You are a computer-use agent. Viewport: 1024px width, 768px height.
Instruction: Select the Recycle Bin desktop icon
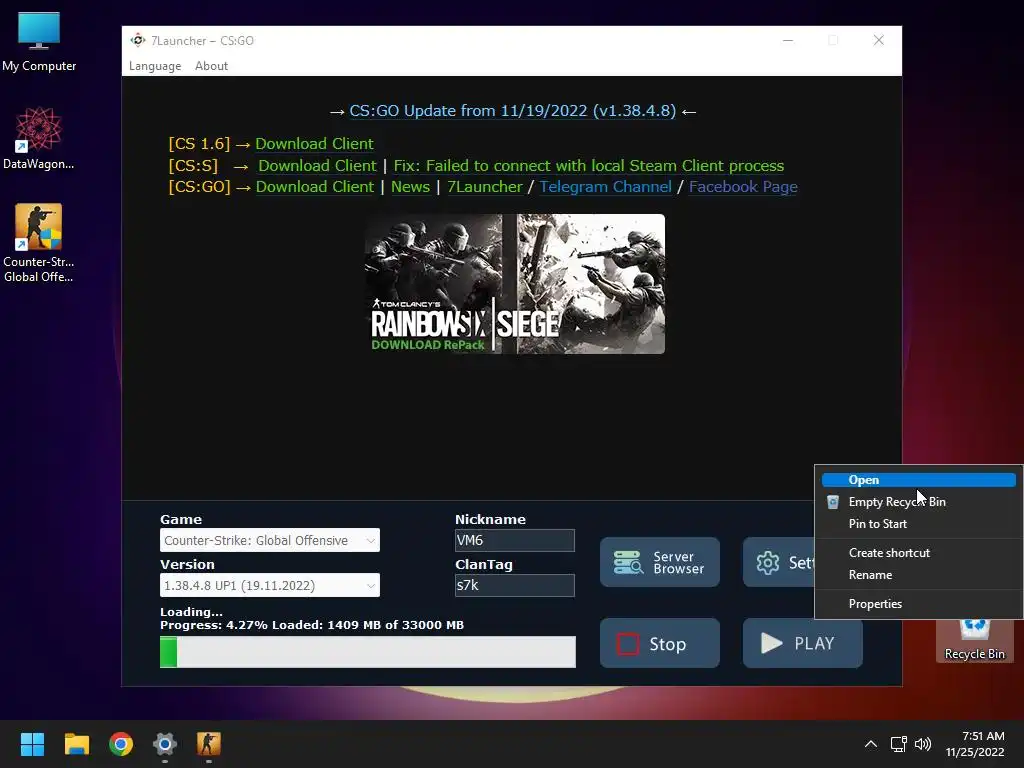pyautogui.click(x=974, y=640)
